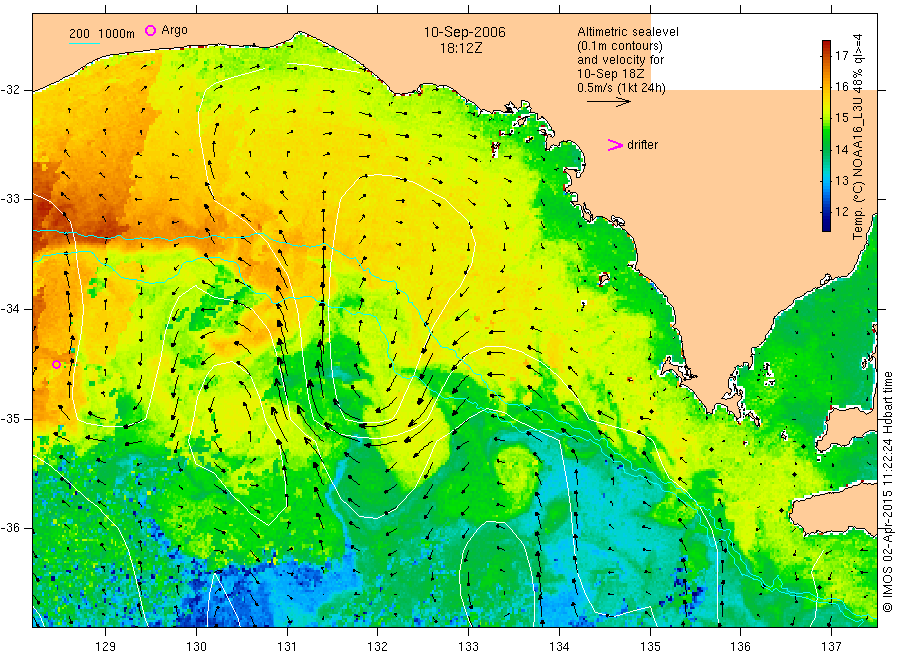Click the cyan bathymetry legend line
Screen dimensions: 900x660
[x=84, y=43]
